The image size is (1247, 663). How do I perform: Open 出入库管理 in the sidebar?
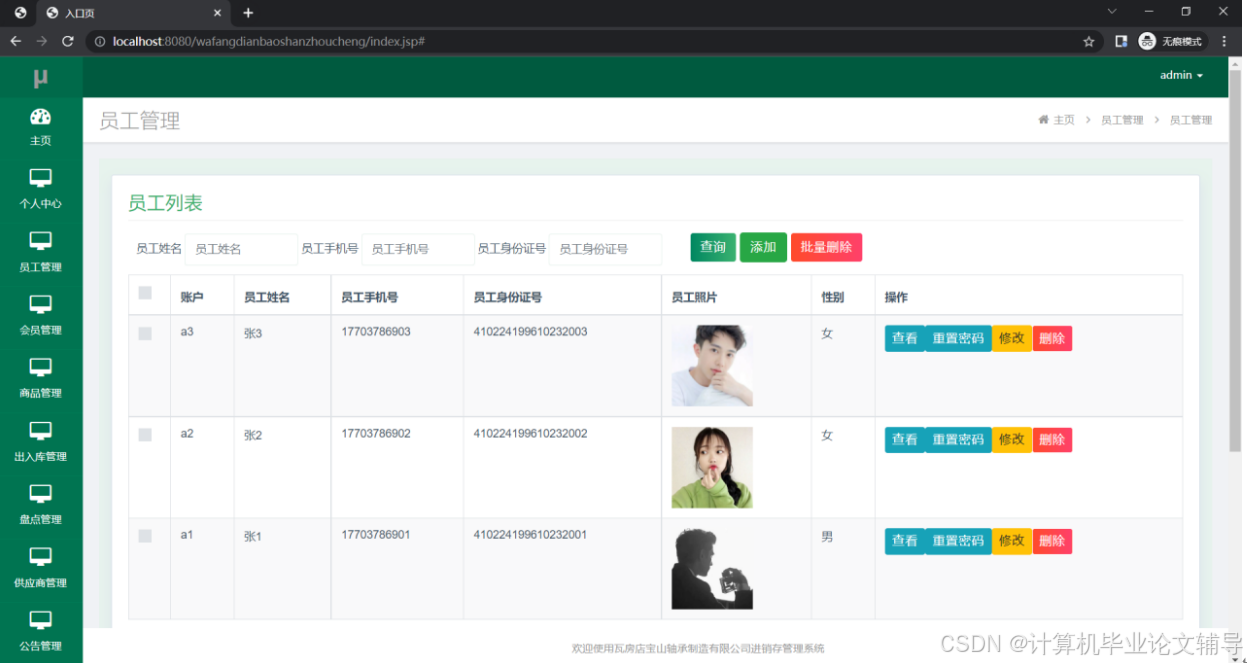tap(40, 441)
